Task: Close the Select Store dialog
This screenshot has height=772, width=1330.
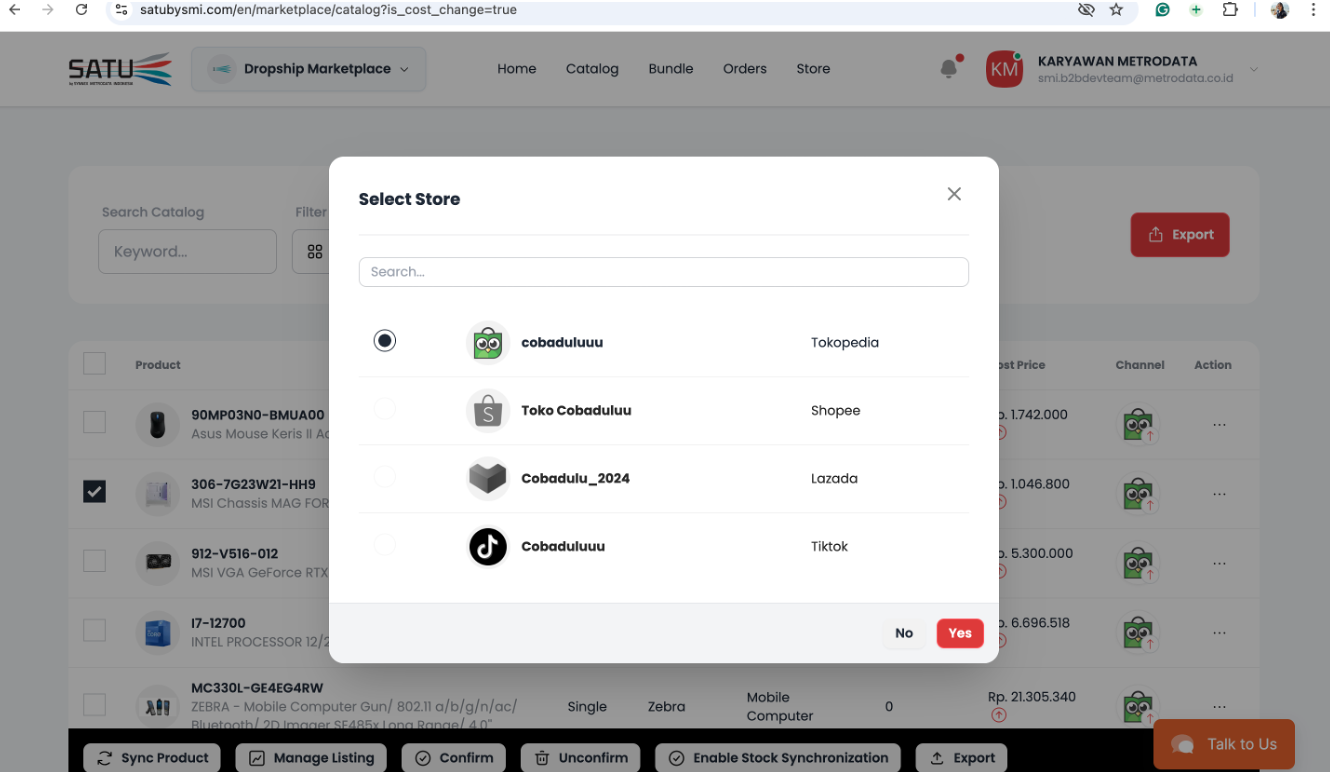Action: [954, 194]
